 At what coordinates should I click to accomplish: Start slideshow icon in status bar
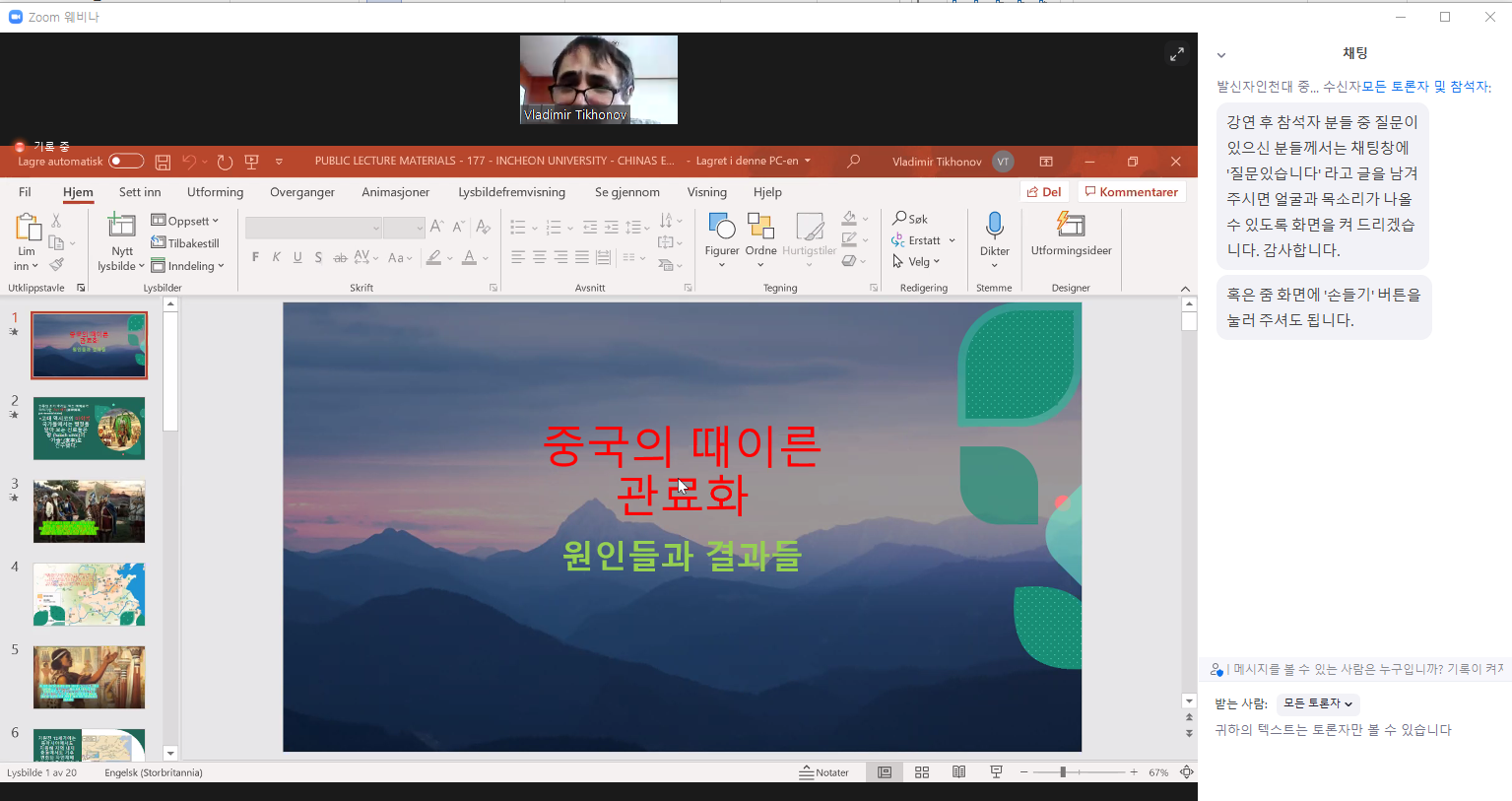pyautogui.click(x=996, y=772)
